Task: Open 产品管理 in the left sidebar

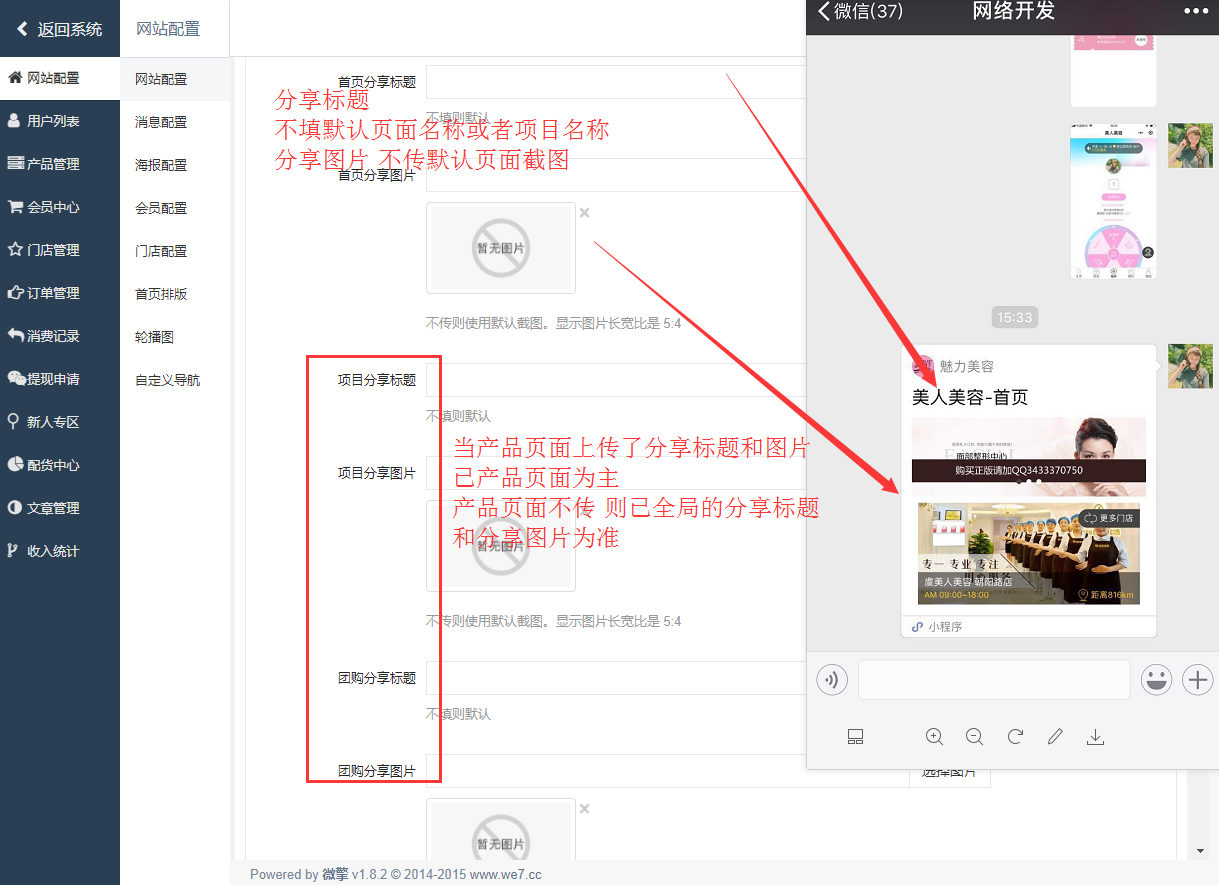Action: 53,164
